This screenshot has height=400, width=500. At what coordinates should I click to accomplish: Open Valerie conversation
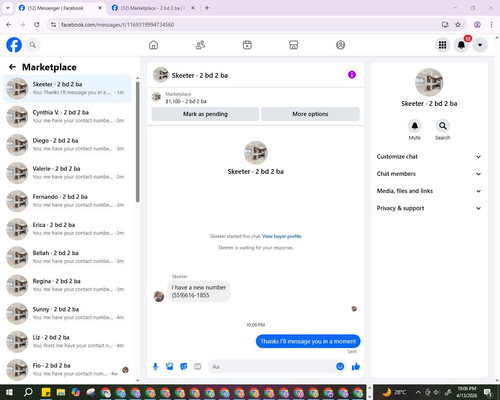68,173
